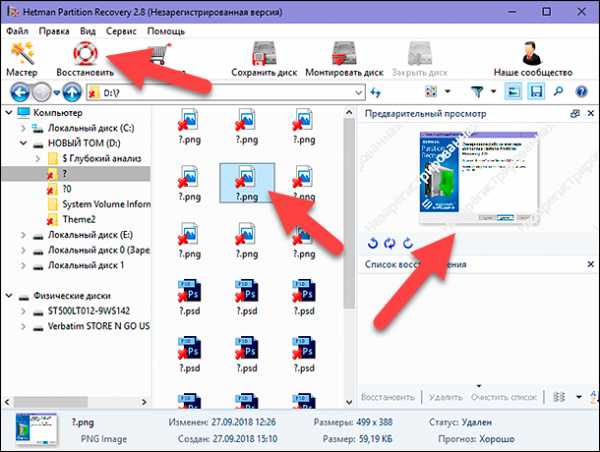
Task: Collapse Физические диски section
Action: tap(8, 295)
